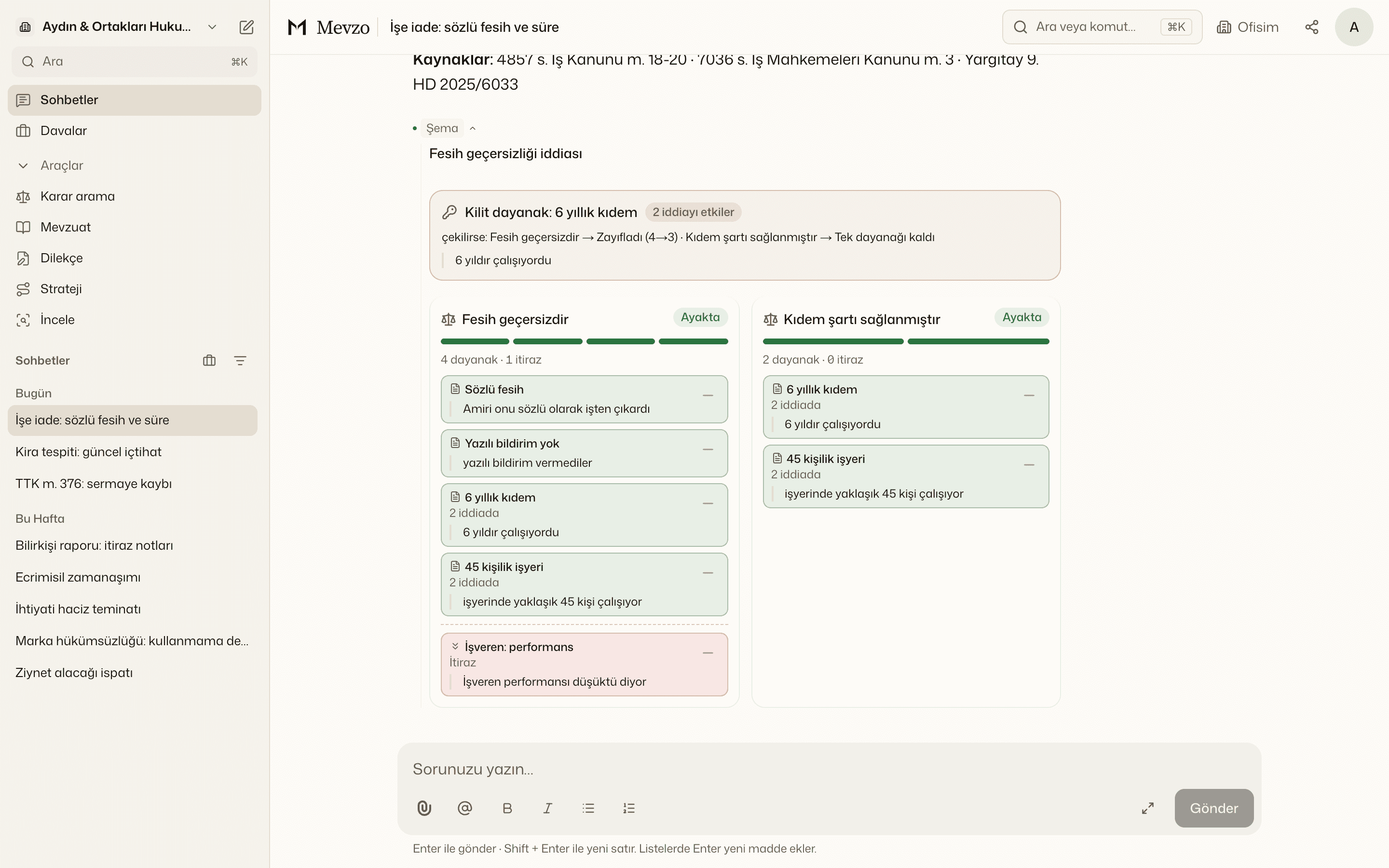Click the attach file paperclip icon
This screenshot has width=1389, height=868.
point(424,808)
